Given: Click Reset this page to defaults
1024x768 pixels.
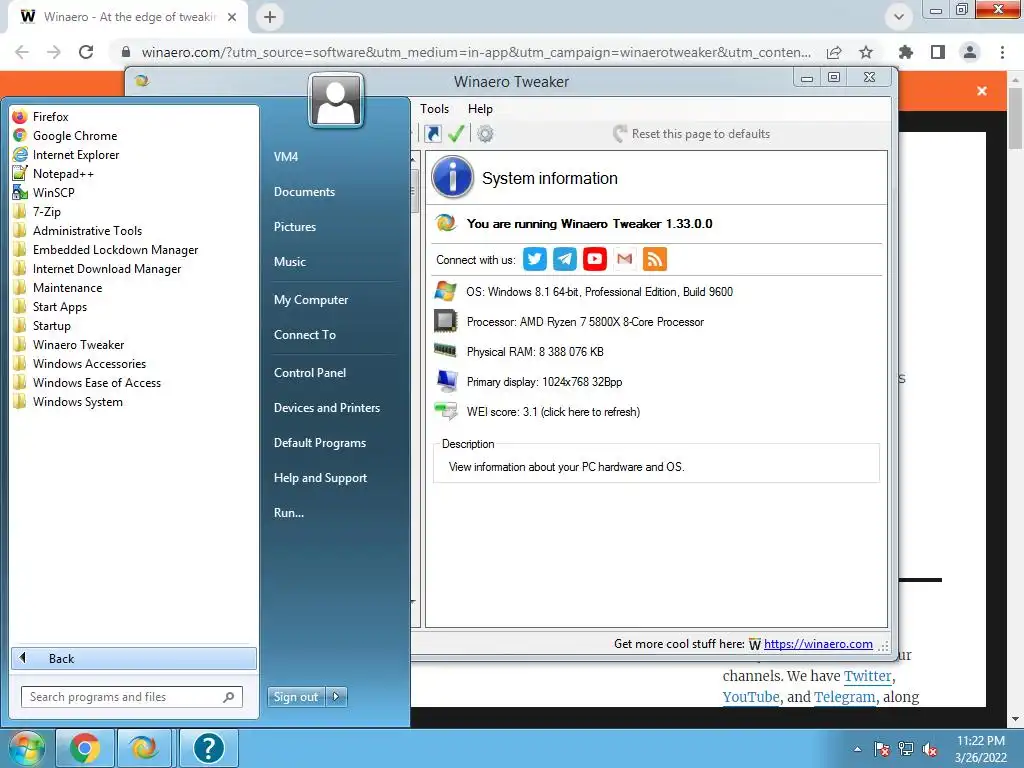Looking at the screenshot, I should 692,134.
